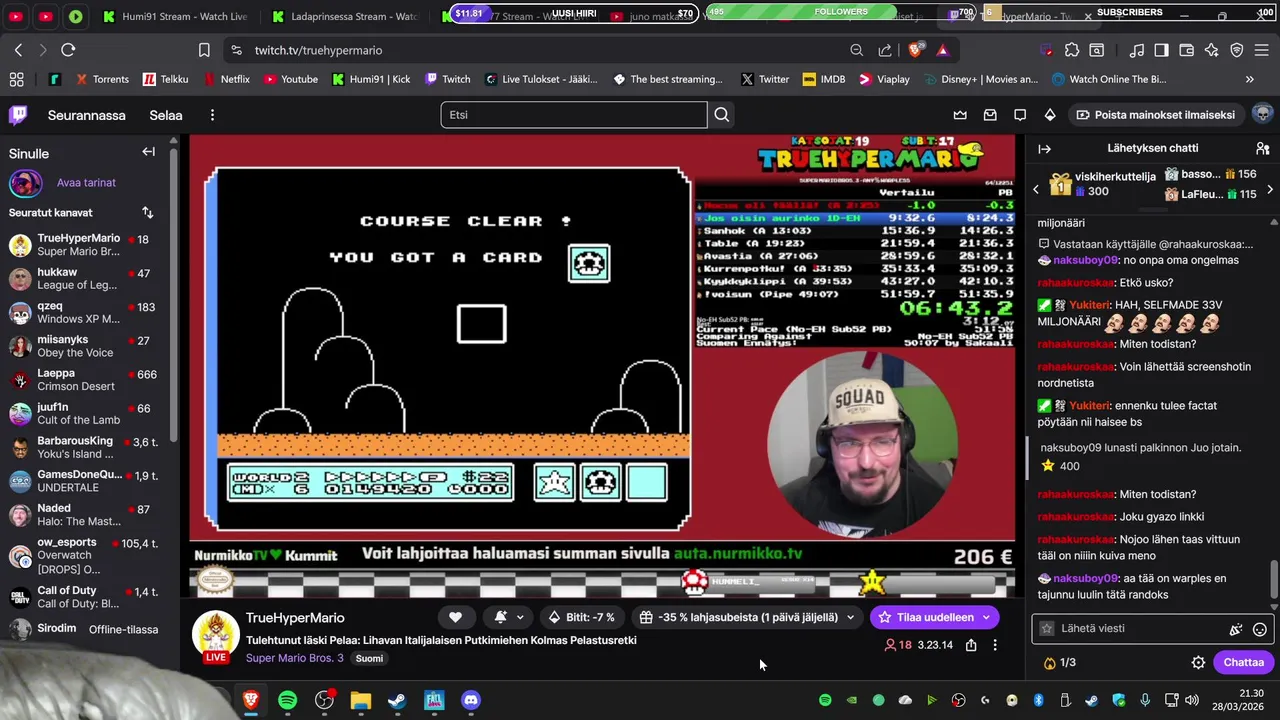
Task: Click the Bitit: -7 % button
Action: point(582,617)
